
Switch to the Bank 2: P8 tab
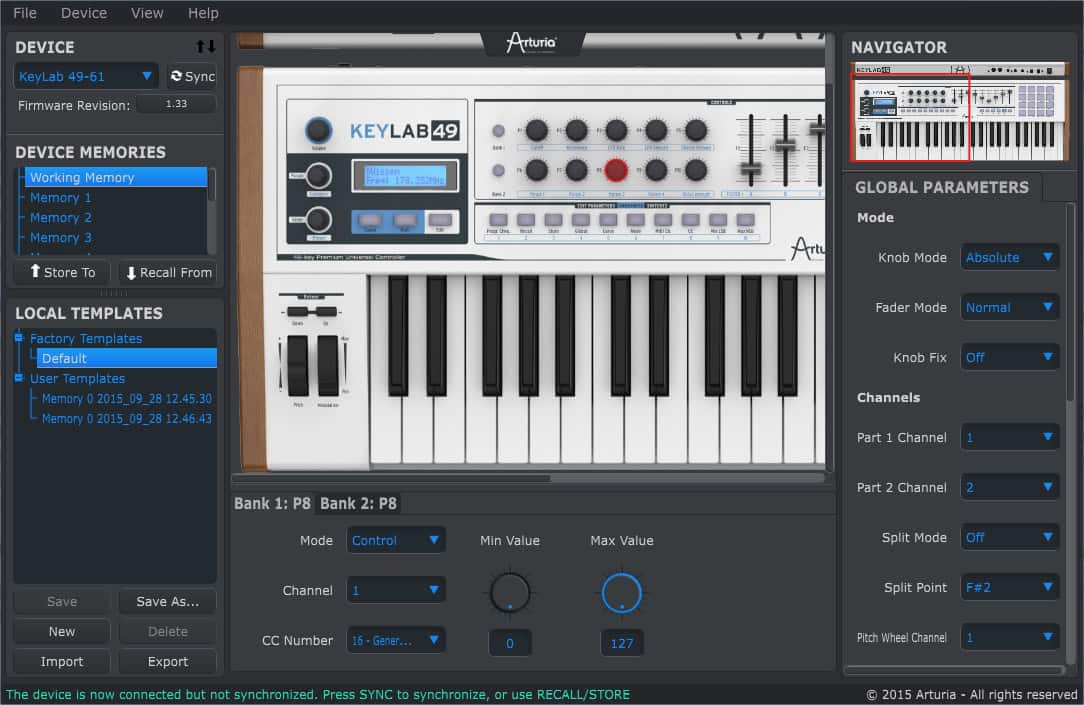pos(358,503)
